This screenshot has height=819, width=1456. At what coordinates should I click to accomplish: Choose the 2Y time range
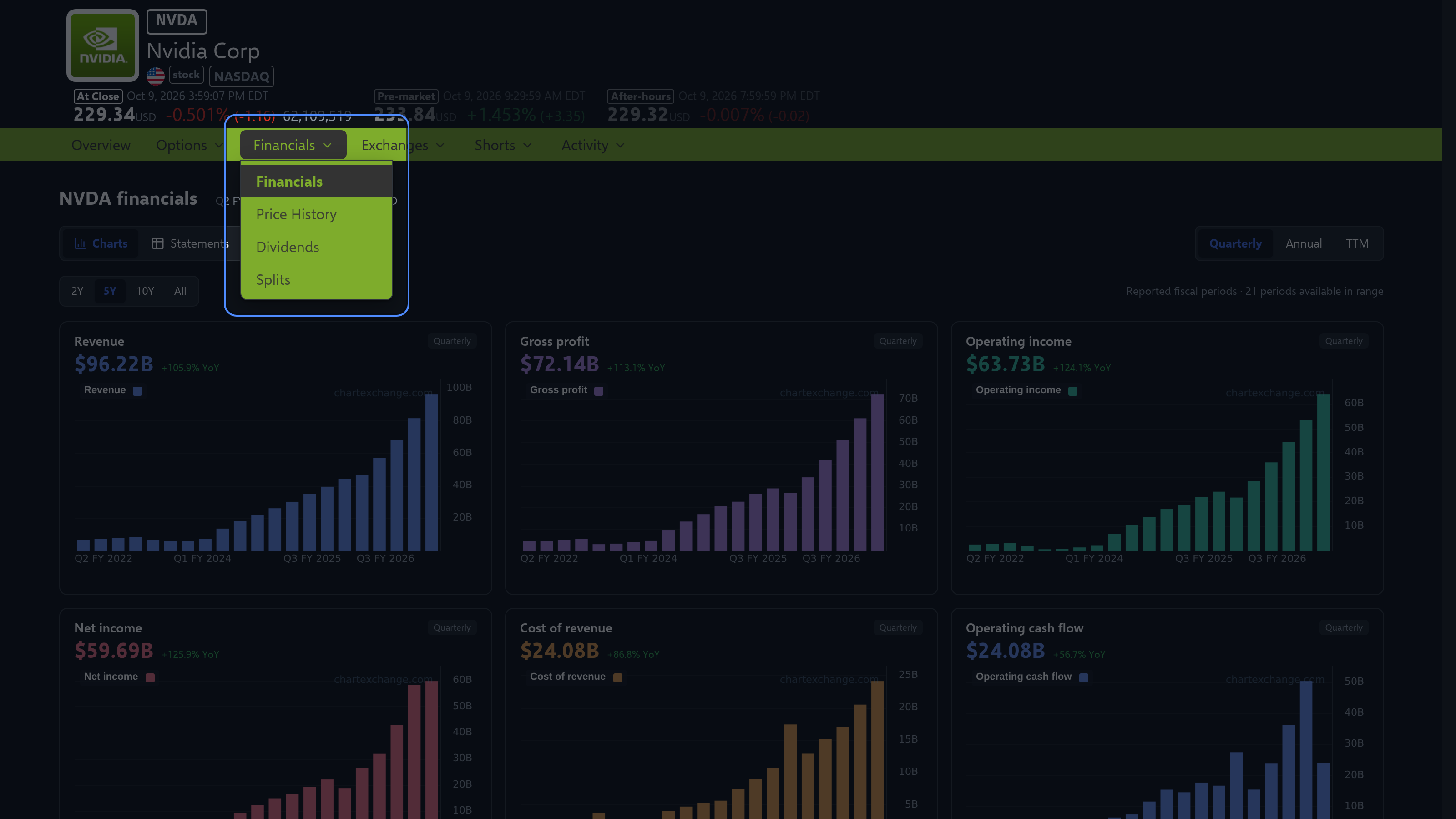[77, 291]
